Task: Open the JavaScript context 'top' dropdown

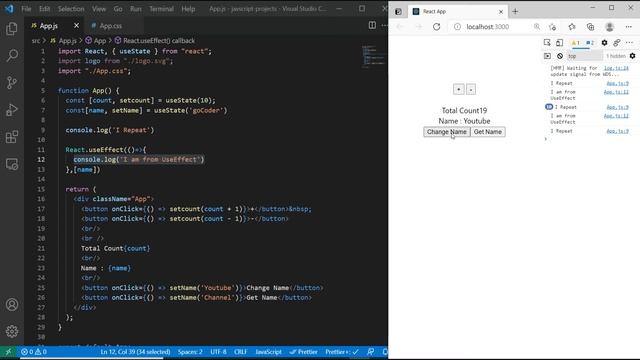Action: click(x=585, y=56)
